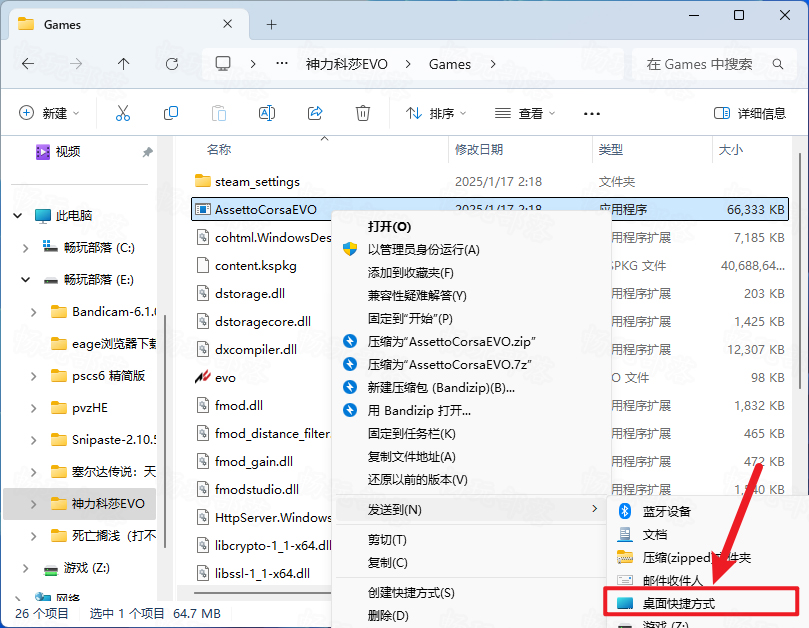Click the Cut scissors icon in toolbar
Screen dimensions: 809x628
[x=123, y=113]
